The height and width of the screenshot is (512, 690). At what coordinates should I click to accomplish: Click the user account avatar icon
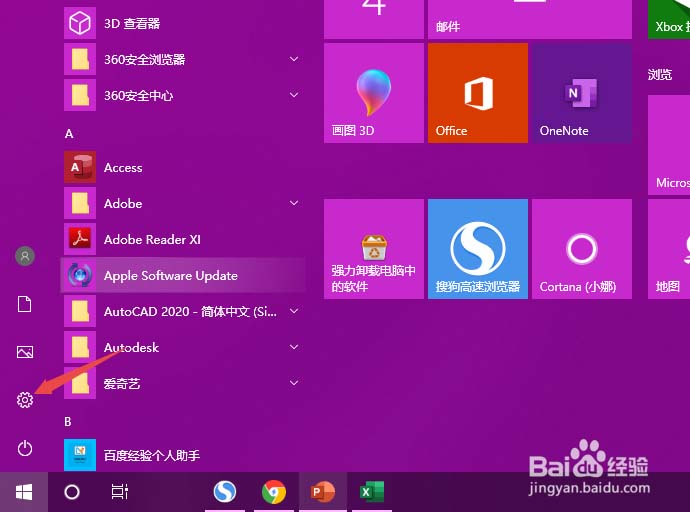tap(25, 256)
